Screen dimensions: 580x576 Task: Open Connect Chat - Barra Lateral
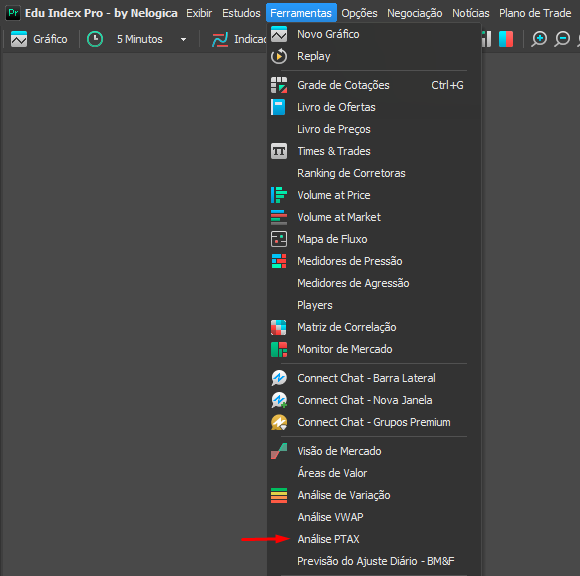click(374, 378)
